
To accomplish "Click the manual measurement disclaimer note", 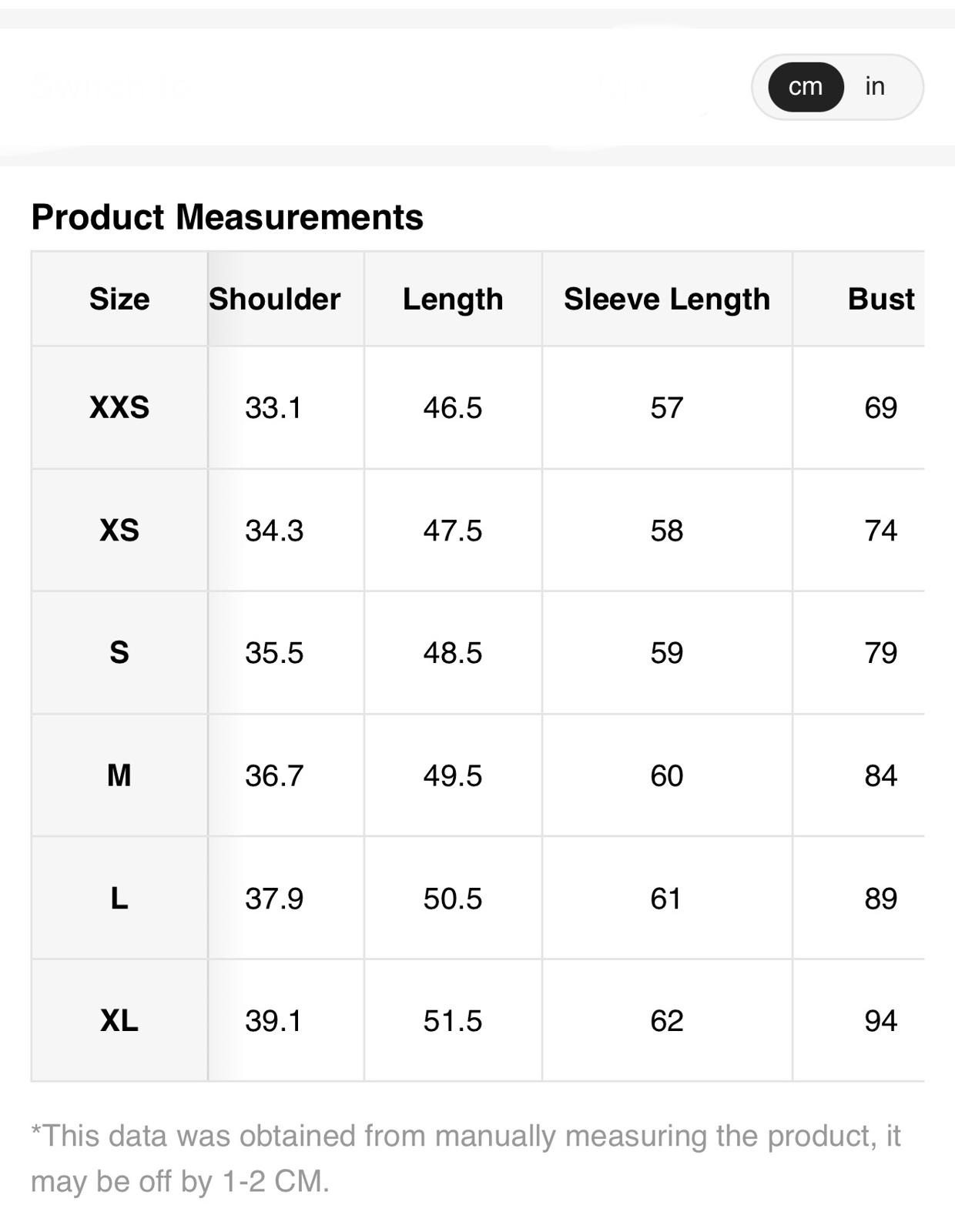I will tap(465, 1158).
